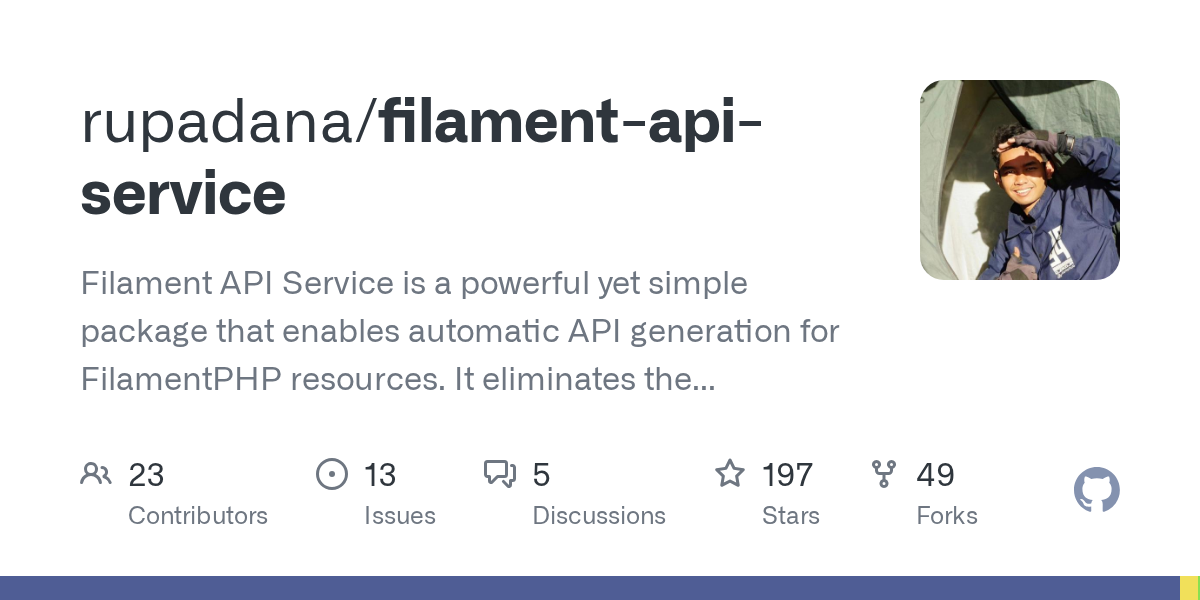Select the Contributors label
The width and height of the screenshot is (1200, 600).
[x=198, y=516]
